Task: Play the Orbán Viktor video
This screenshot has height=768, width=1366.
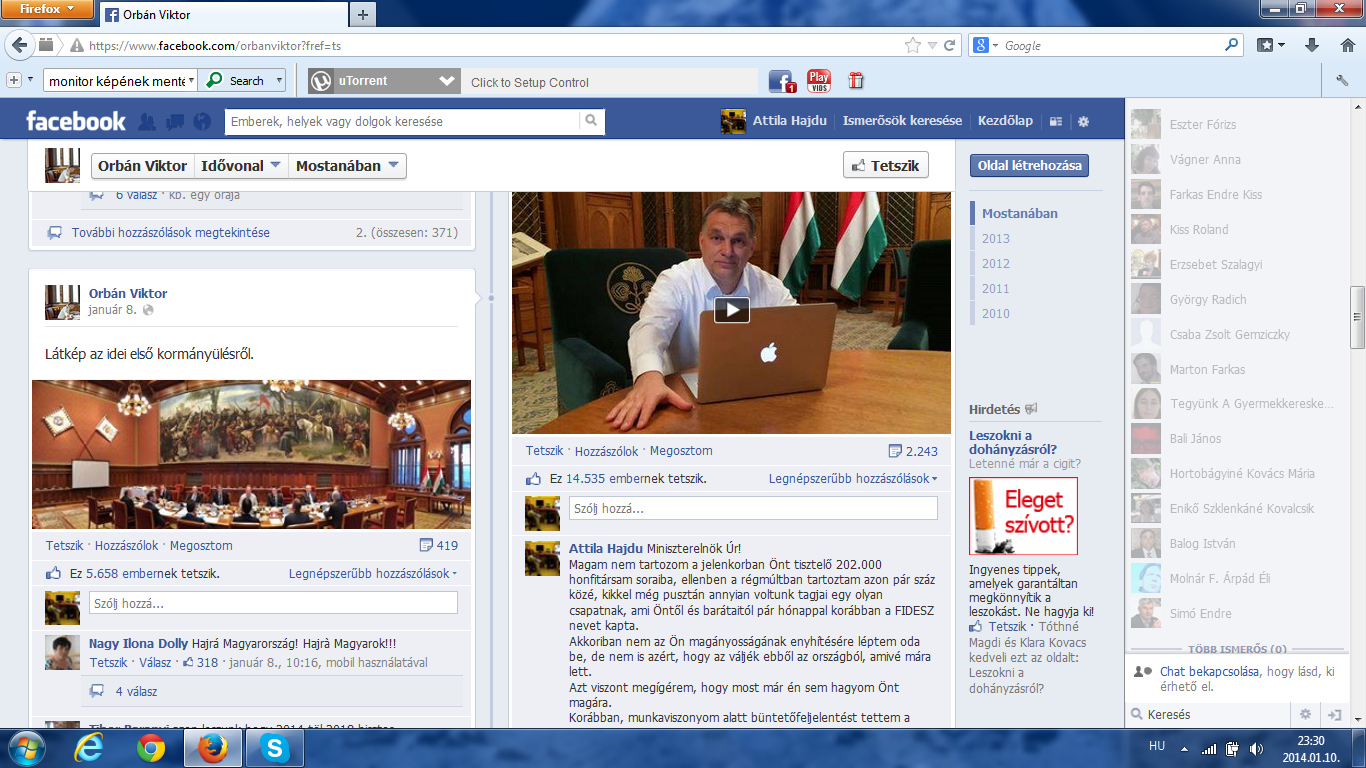Action: (732, 310)
